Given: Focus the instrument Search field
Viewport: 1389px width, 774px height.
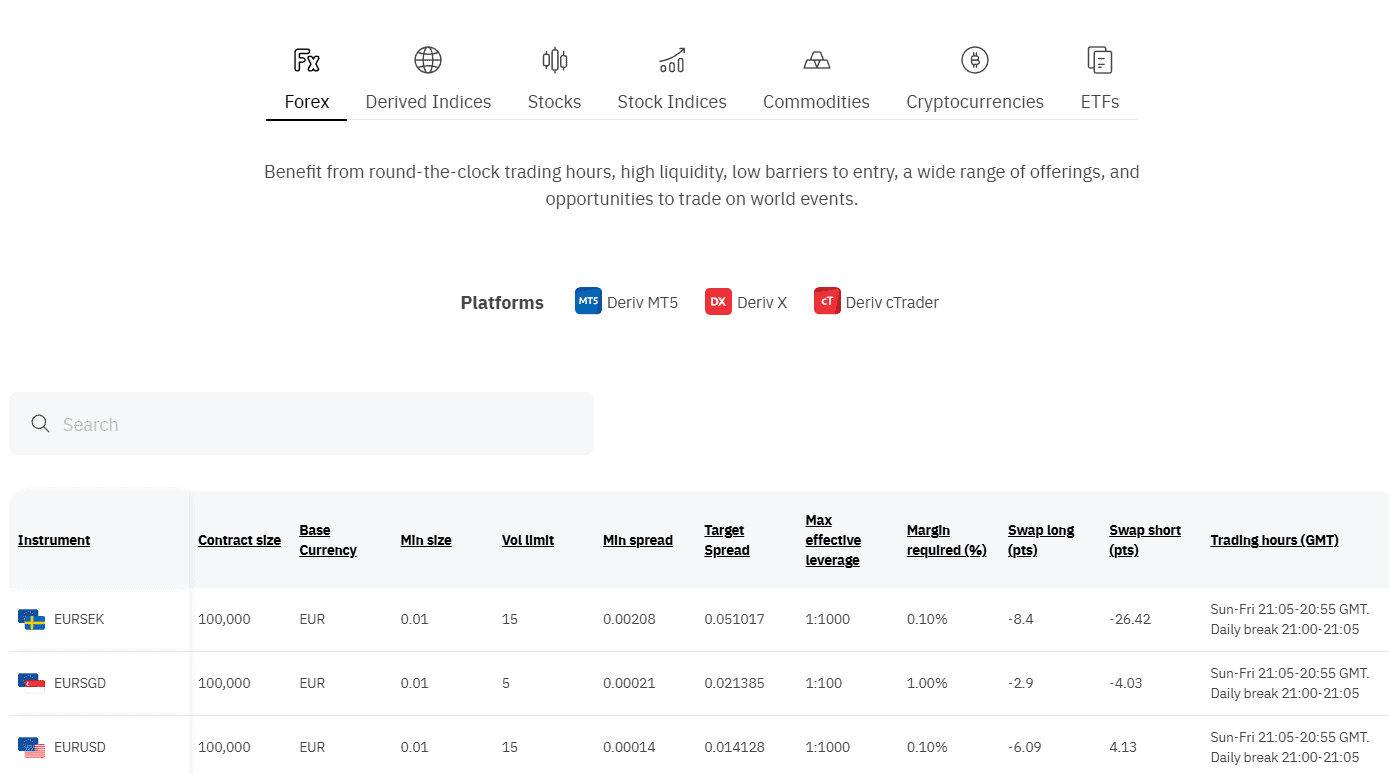Looking at the screenshot, I should coord(320,424).
